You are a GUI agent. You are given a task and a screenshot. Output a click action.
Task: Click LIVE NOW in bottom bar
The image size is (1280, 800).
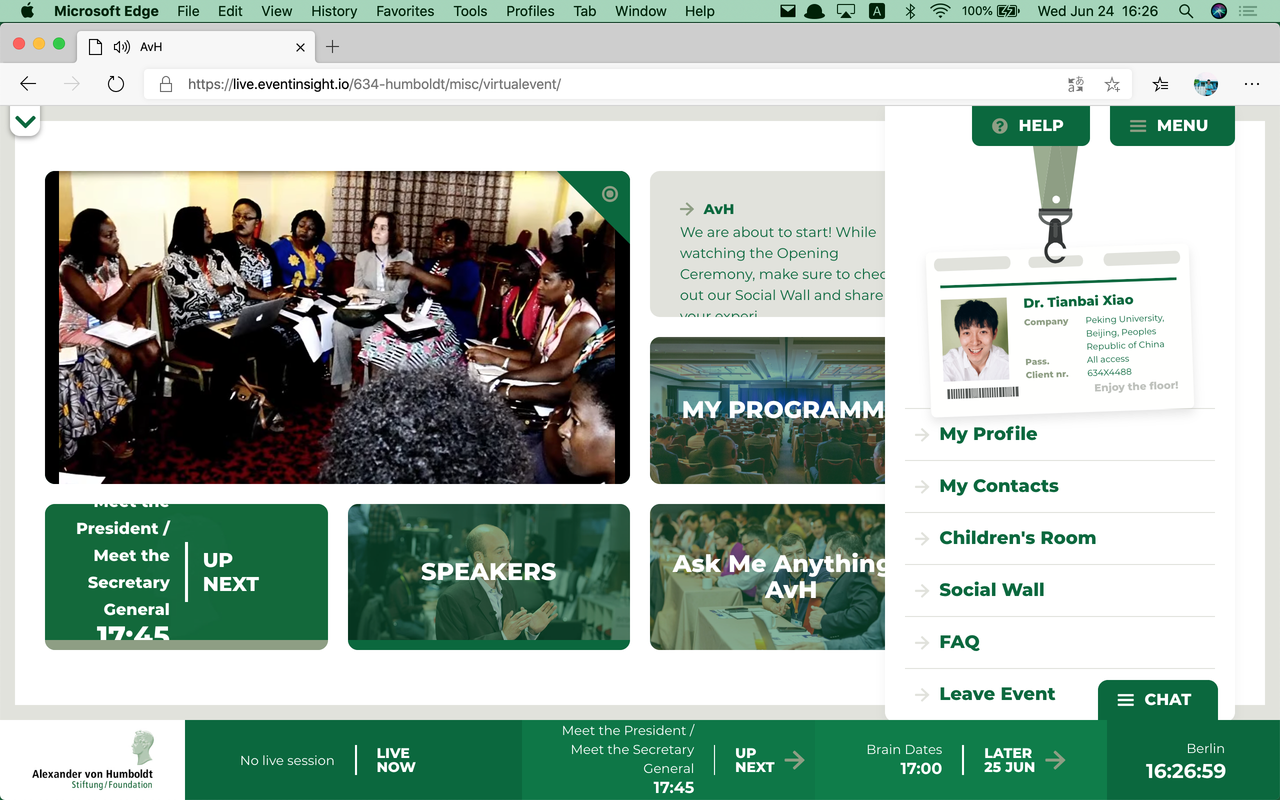(396, 760)
